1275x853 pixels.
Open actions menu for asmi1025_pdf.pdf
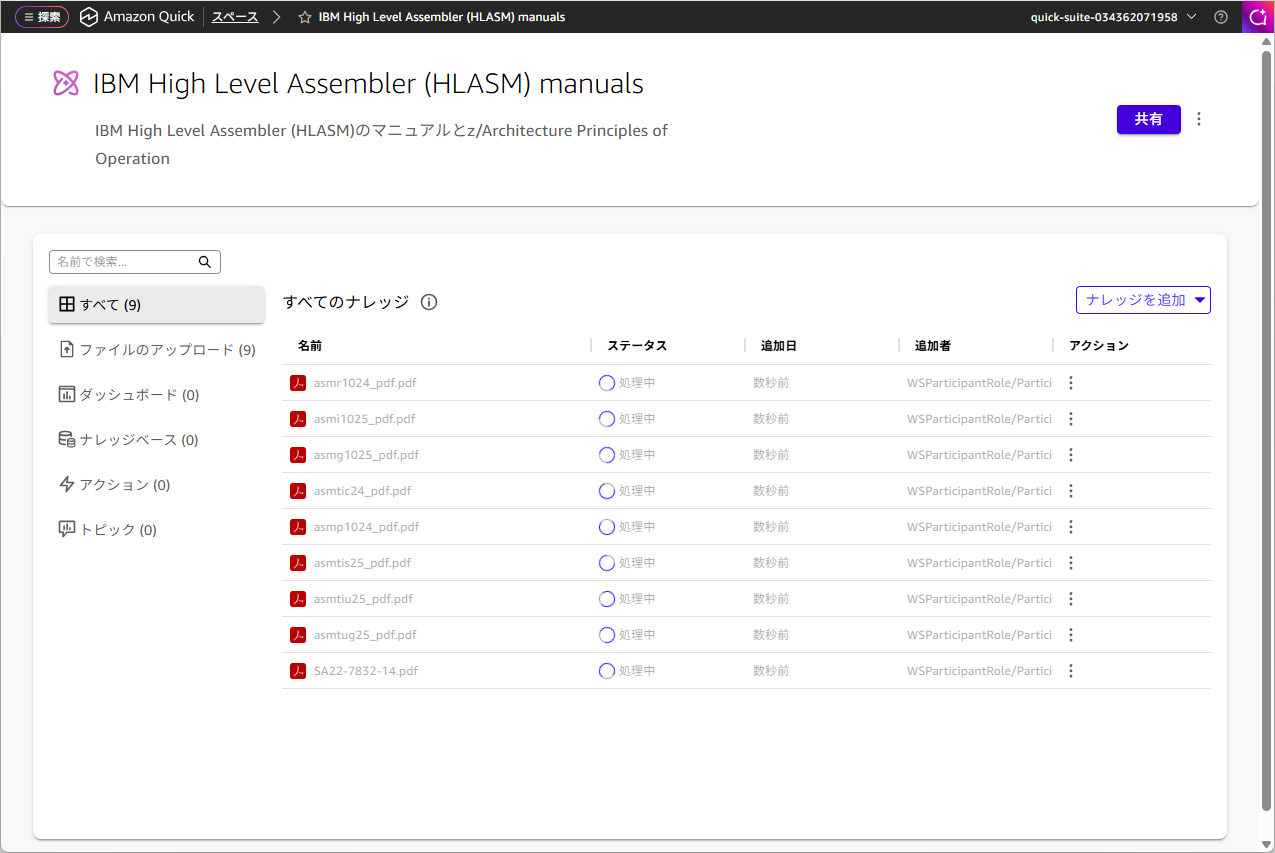(1071, 419)
